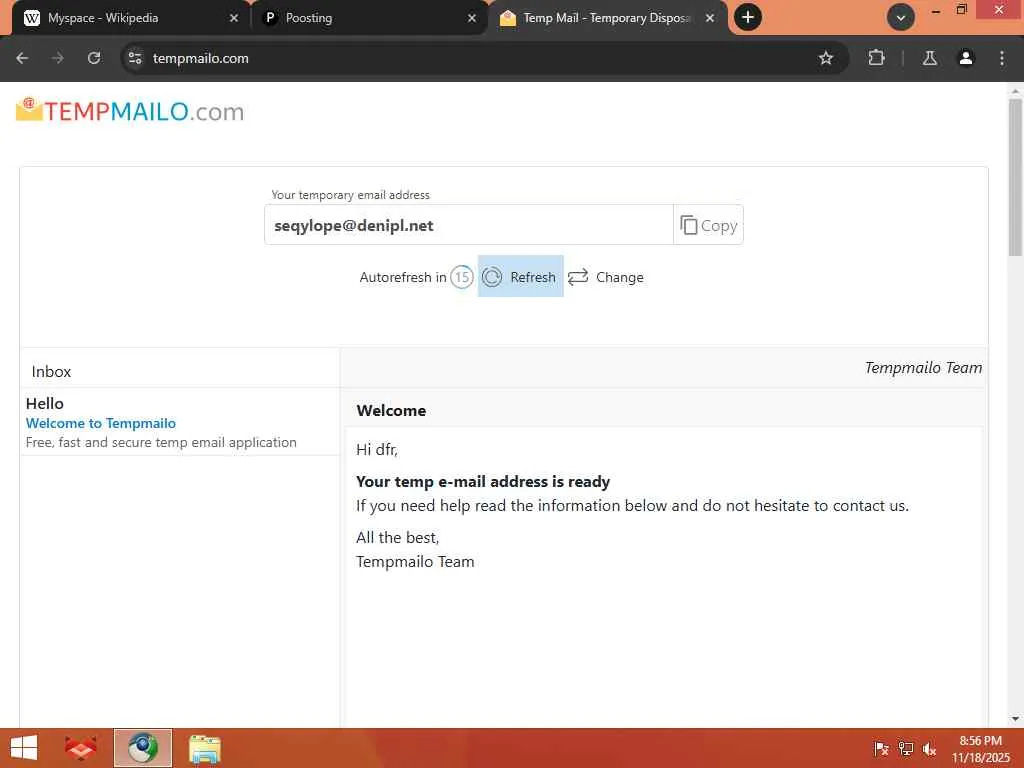Viewport: 1024px width, 768px height.
Task: Copy the temporary email address
Action: pos(709,225)
